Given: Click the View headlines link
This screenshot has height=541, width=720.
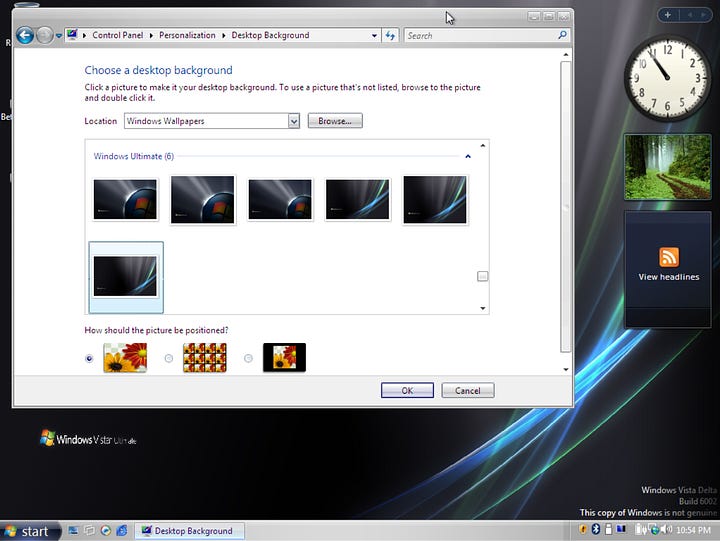Looking at the screenshot, I should tap(669, 277).
